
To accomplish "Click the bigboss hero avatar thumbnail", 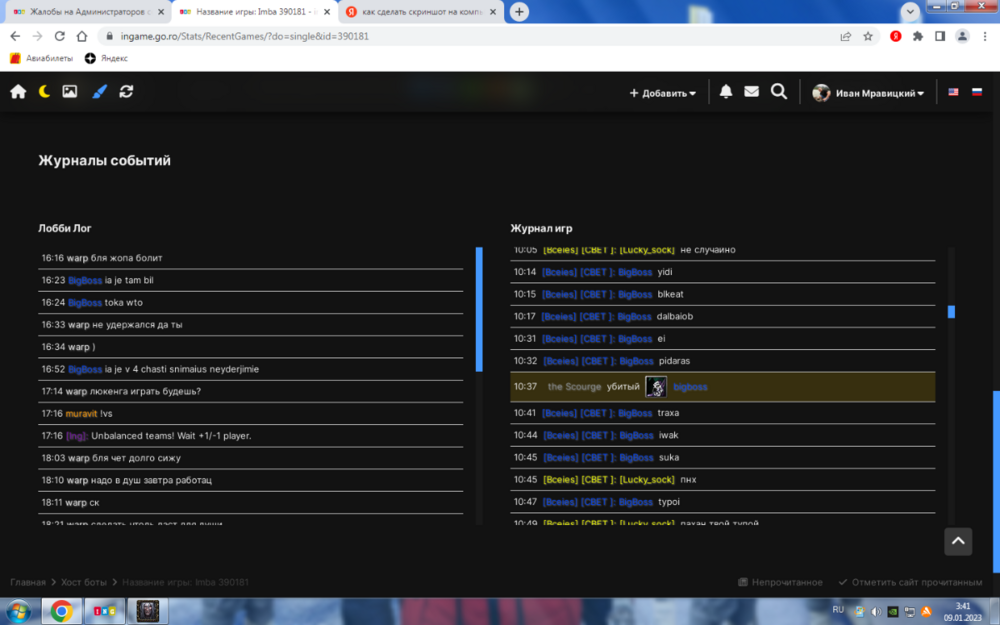I will pyautogui.click(x=656, y=387).
